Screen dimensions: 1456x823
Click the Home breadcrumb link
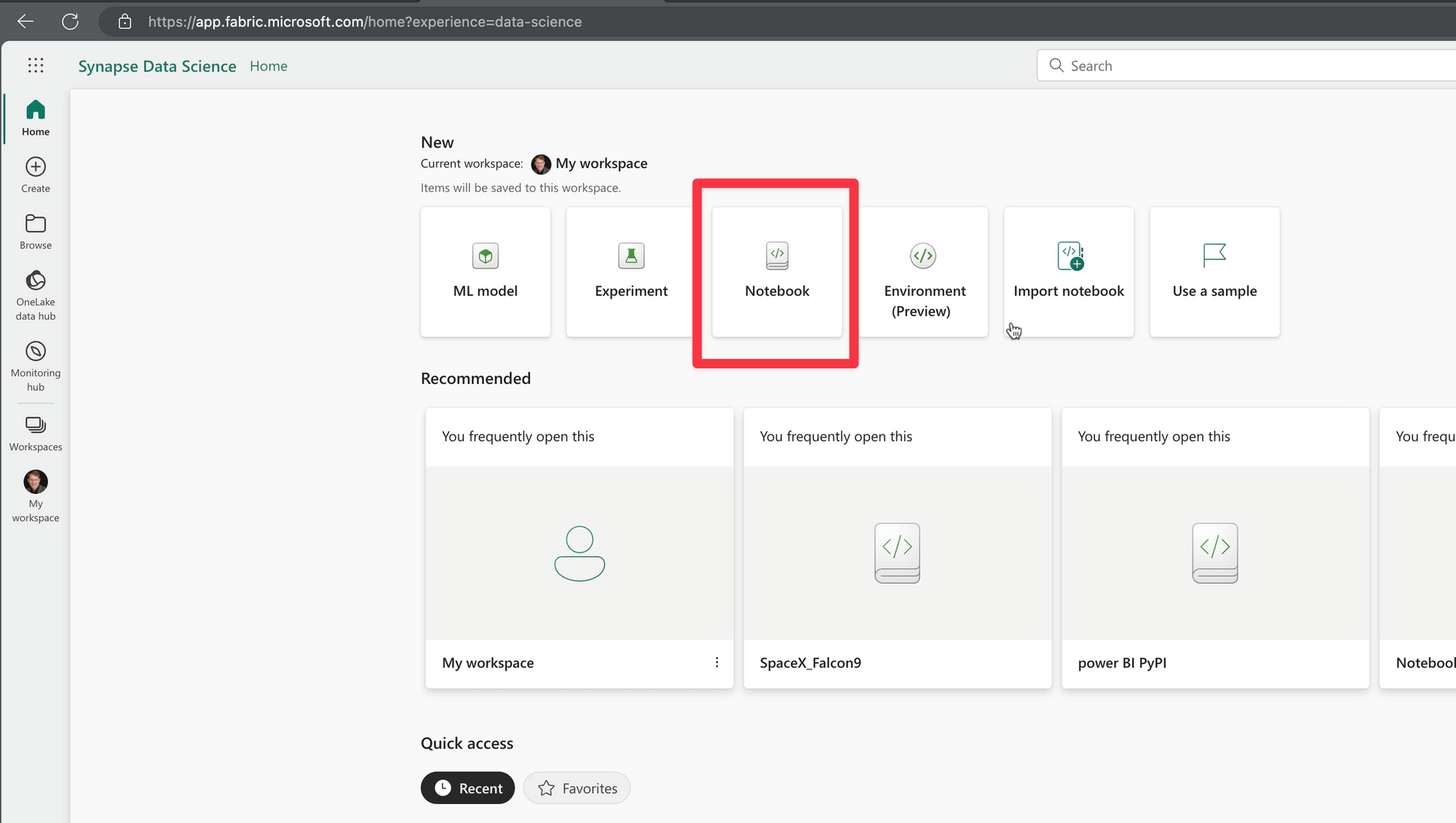(269, 66)
